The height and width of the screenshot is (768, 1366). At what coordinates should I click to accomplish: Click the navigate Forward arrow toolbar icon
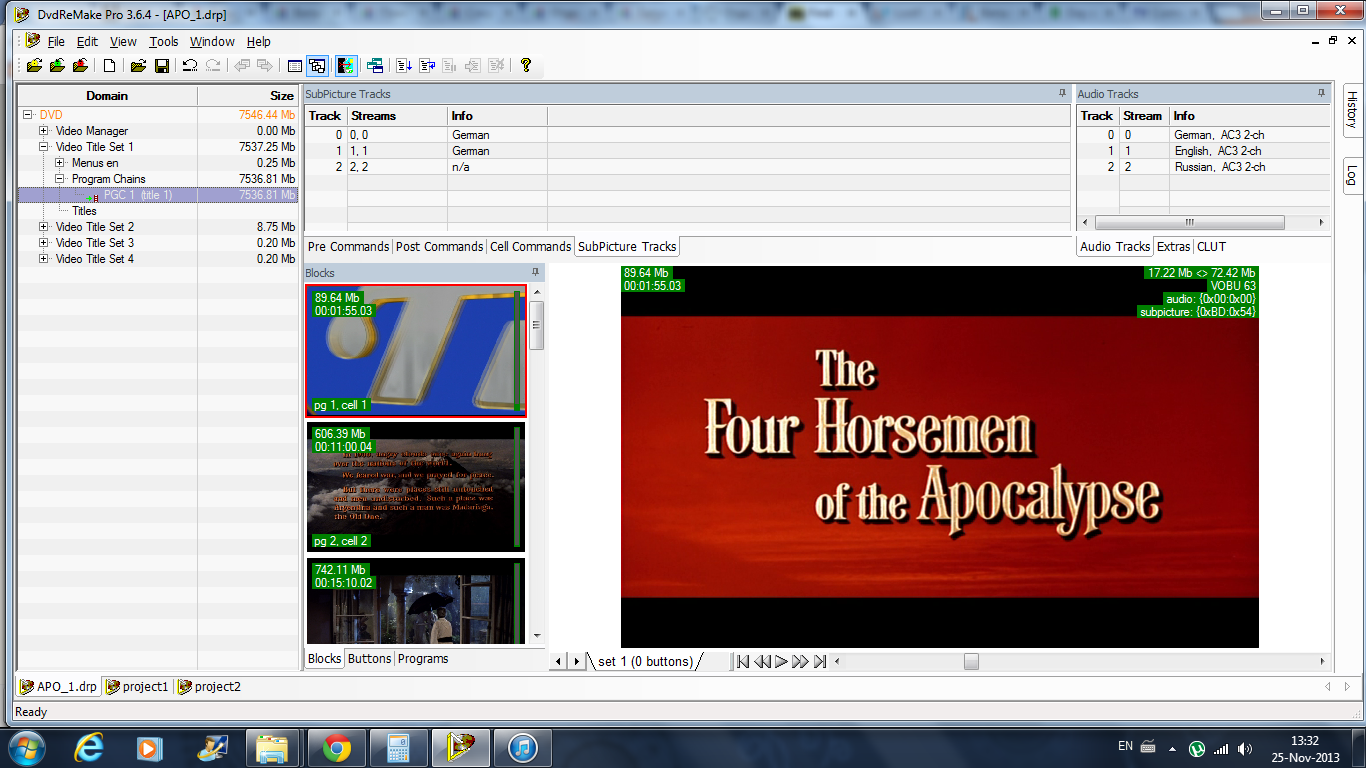click(x=265, y=66)
